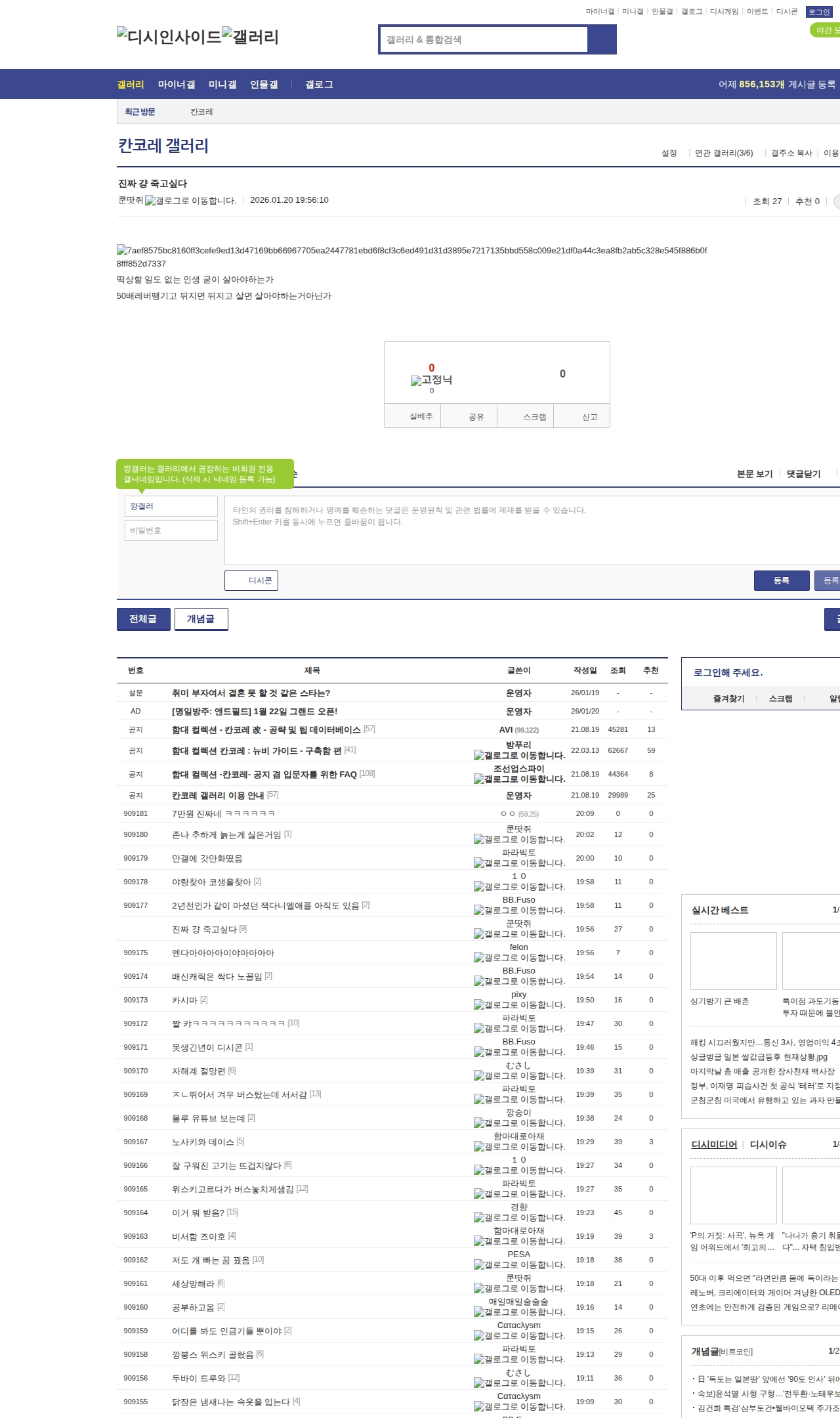This screenshot has width=840, height=1418.
Task: Collapse comments with 댓글닫기
Action: [803, 474]
